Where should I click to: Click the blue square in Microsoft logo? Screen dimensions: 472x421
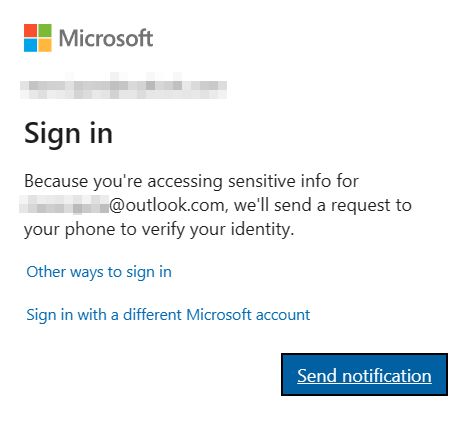[30, 45]
